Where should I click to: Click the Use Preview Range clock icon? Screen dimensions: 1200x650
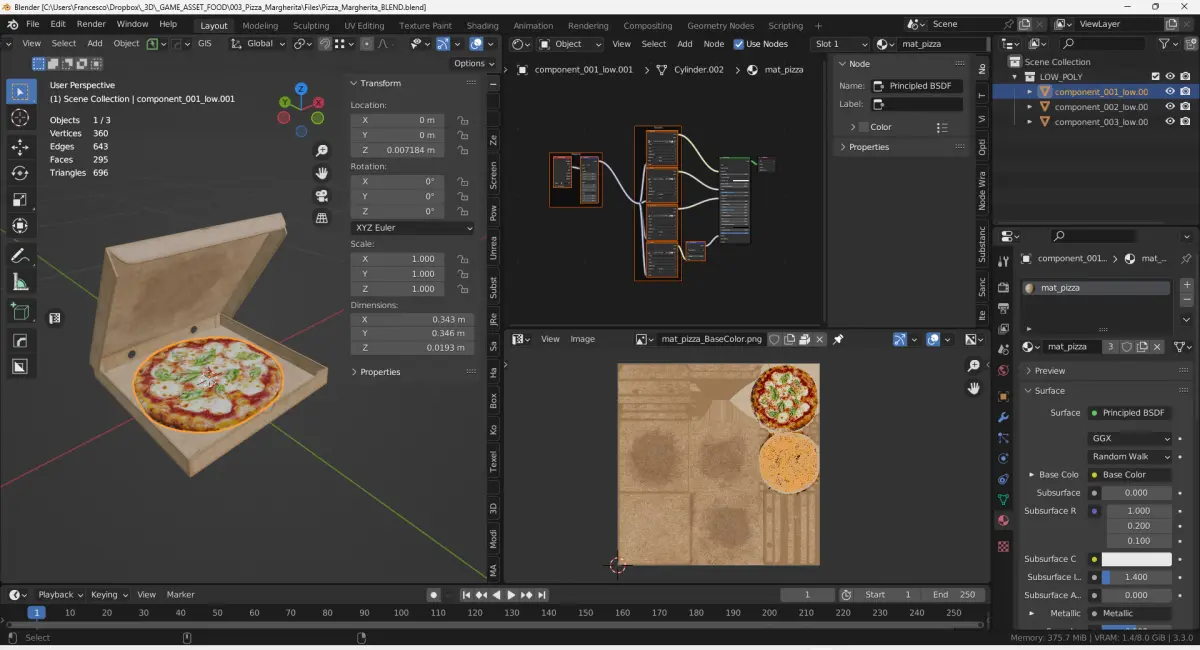(x=846, y=594)
